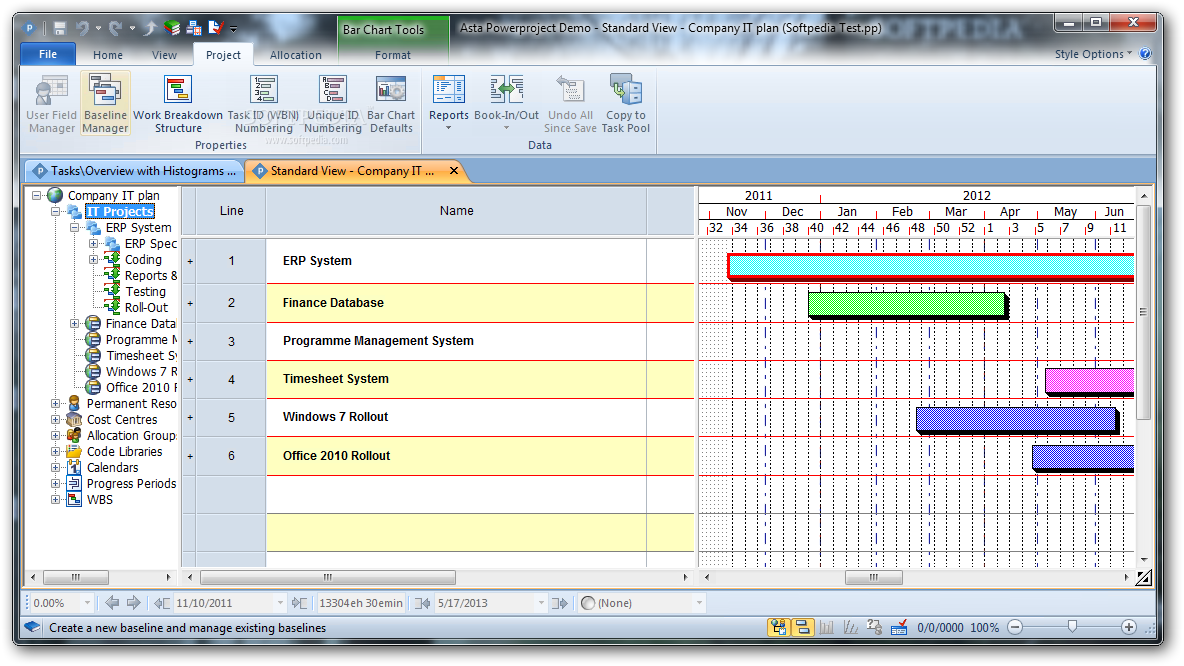
Task: Apply Unique ID Numbering
Action: coord(333,103)
